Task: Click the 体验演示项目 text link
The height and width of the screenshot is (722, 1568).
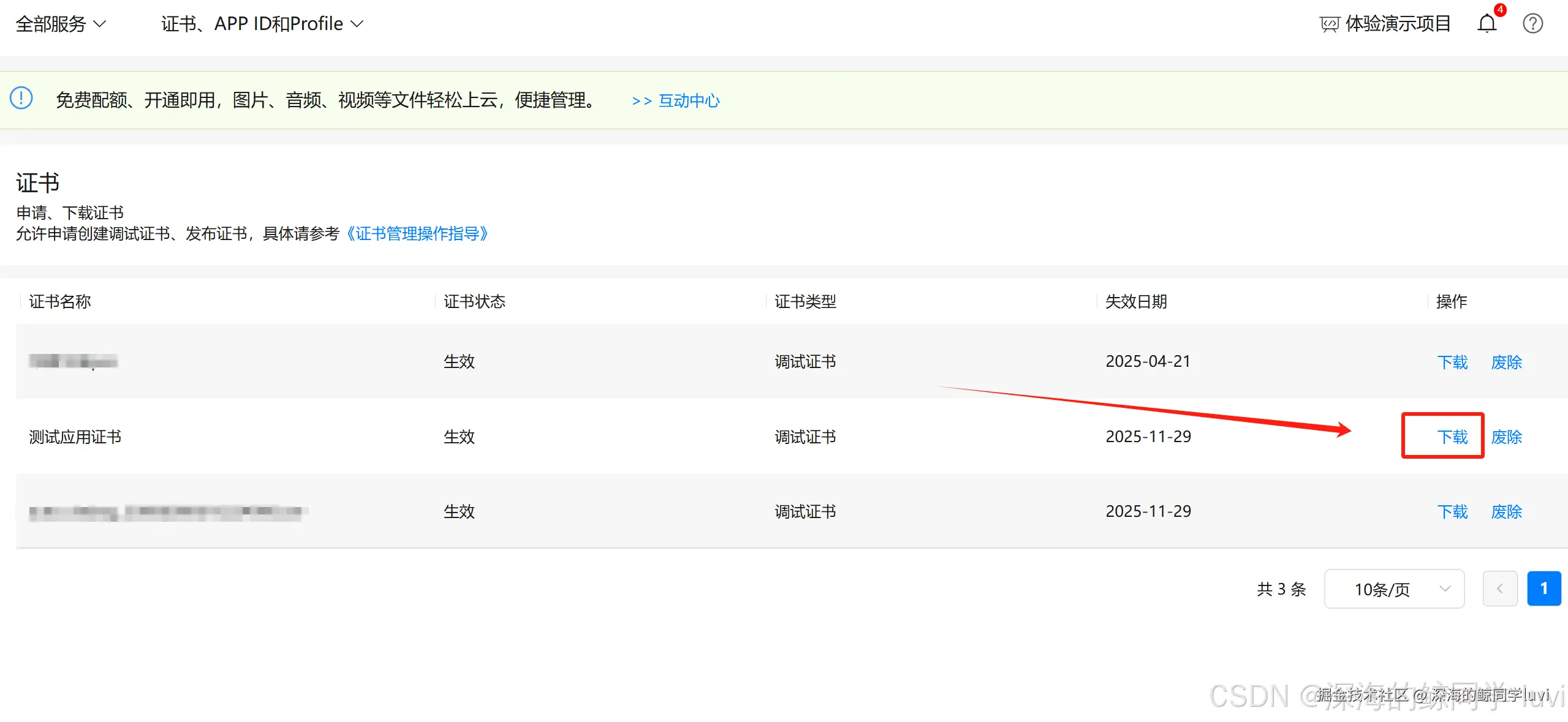Action: point(1398,23)
